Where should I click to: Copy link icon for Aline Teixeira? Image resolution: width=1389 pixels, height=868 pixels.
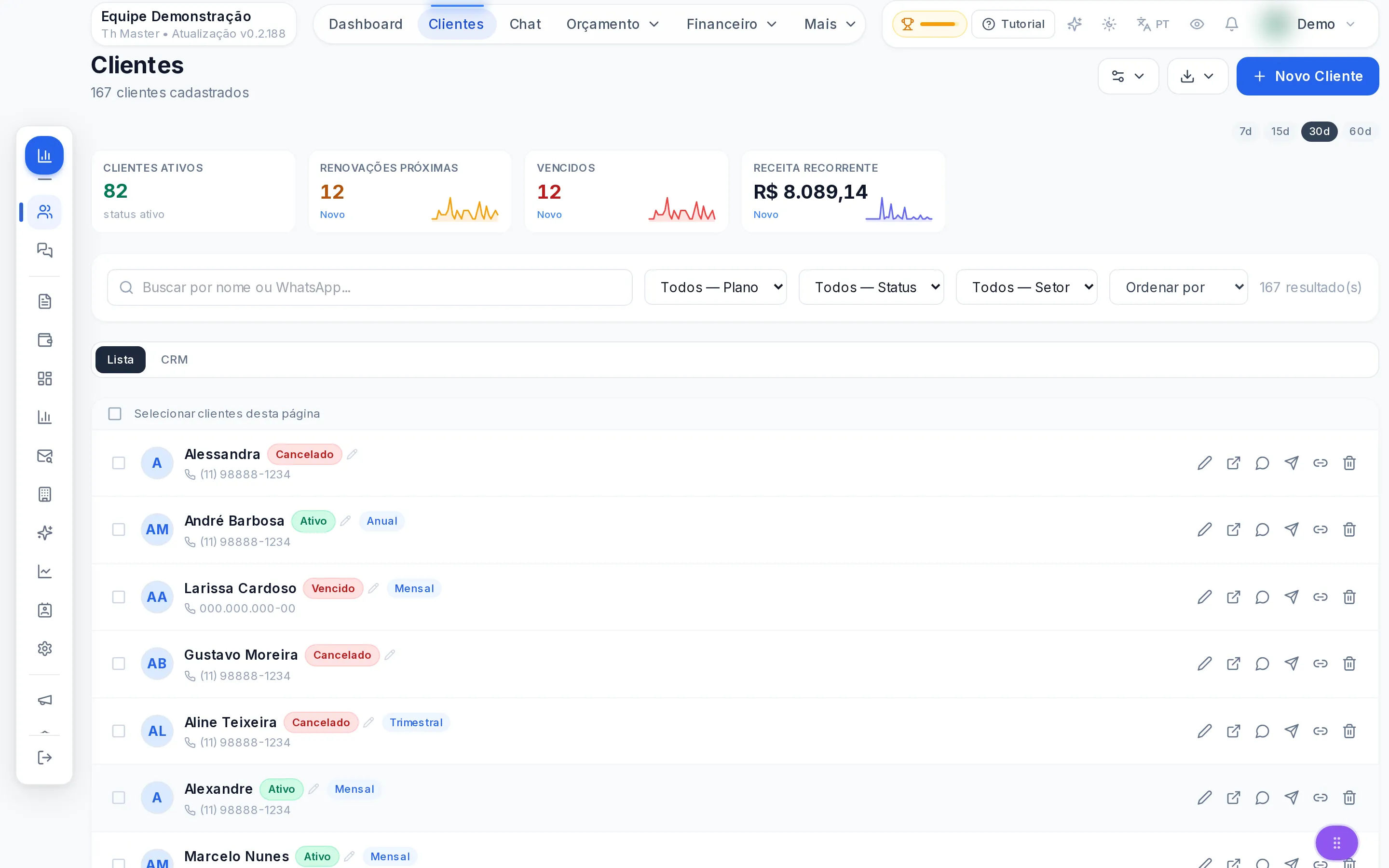[x=1320, y=731]
